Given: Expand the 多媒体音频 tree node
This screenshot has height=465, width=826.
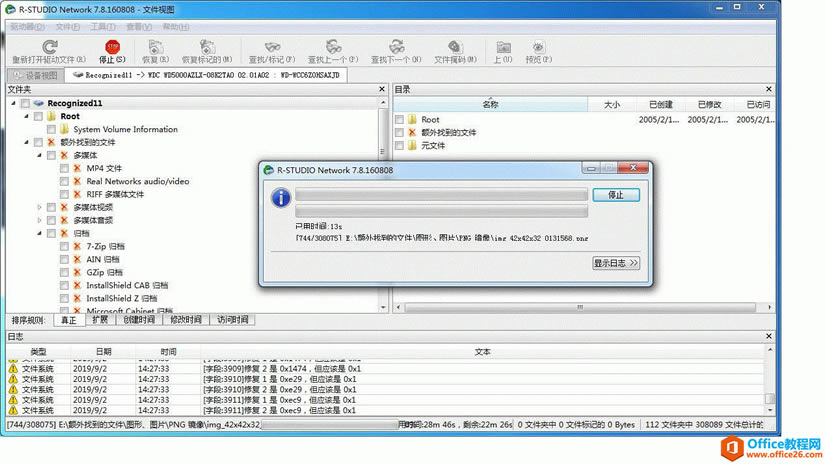Looking at the screenshot, I should (40, 220).
